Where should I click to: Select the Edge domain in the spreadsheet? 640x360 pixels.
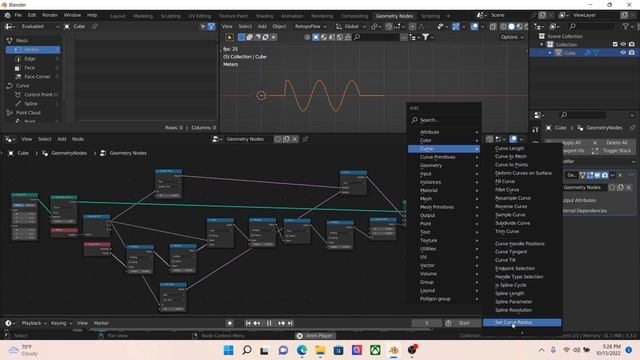(x=33, y=59)
